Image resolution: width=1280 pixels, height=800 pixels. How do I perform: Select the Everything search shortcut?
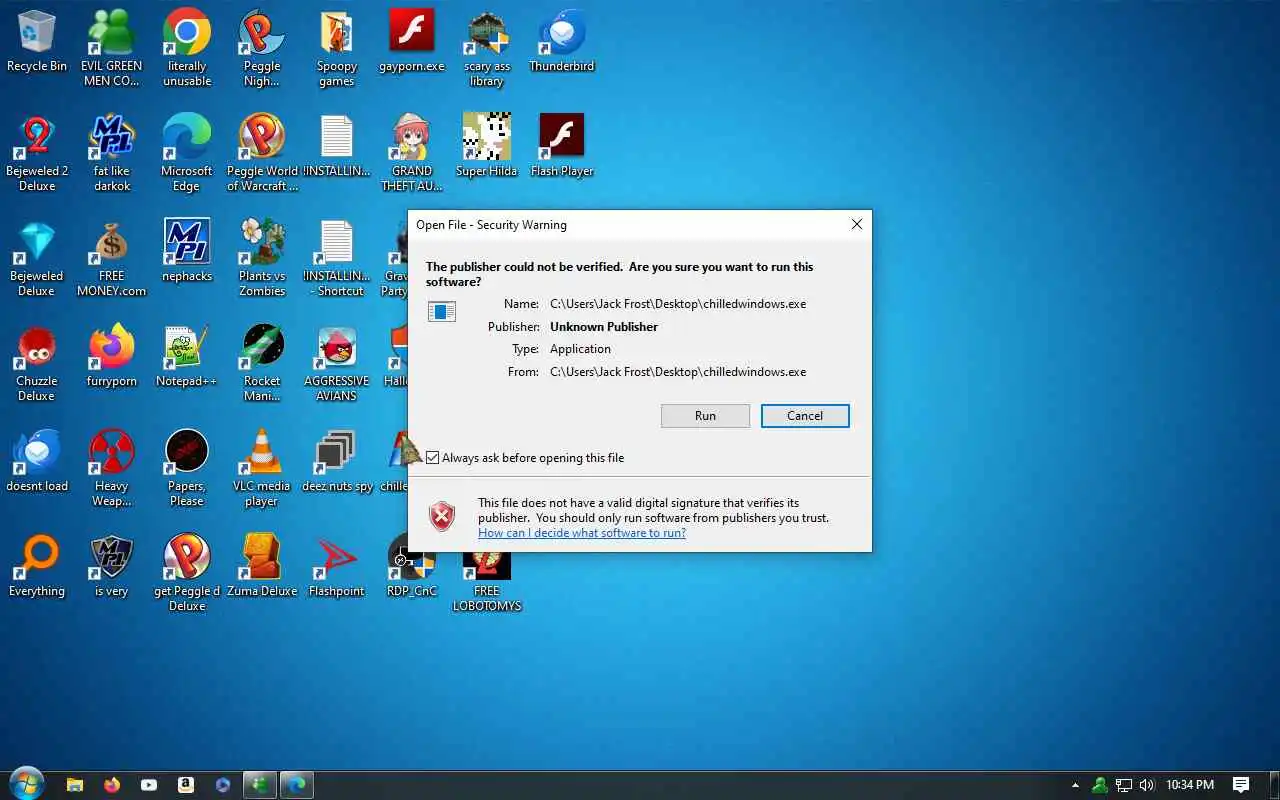pyautogui.click(x=37, y=567)
